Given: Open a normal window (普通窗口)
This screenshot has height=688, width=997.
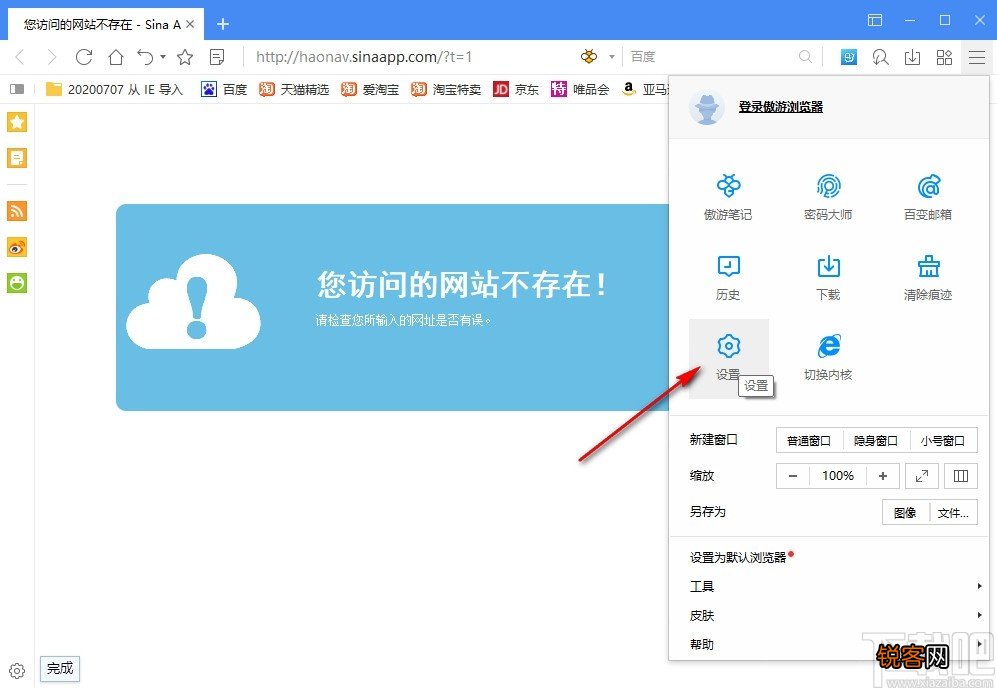Looking at the screenshot, I should pyautogui.click(x=809, y=440).
